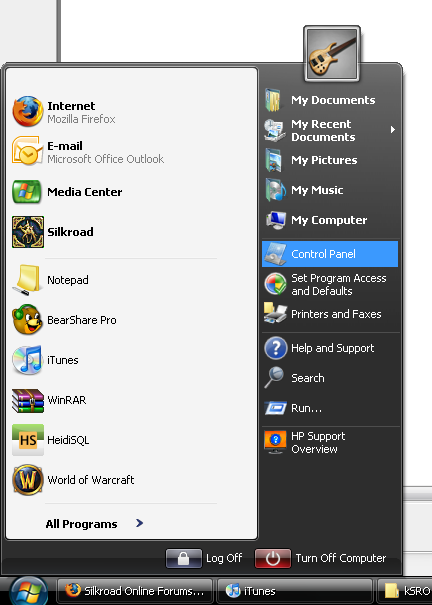Open the BearShare Pro bear icon
The width and height of the screenshot is (432, 605).
27,319
